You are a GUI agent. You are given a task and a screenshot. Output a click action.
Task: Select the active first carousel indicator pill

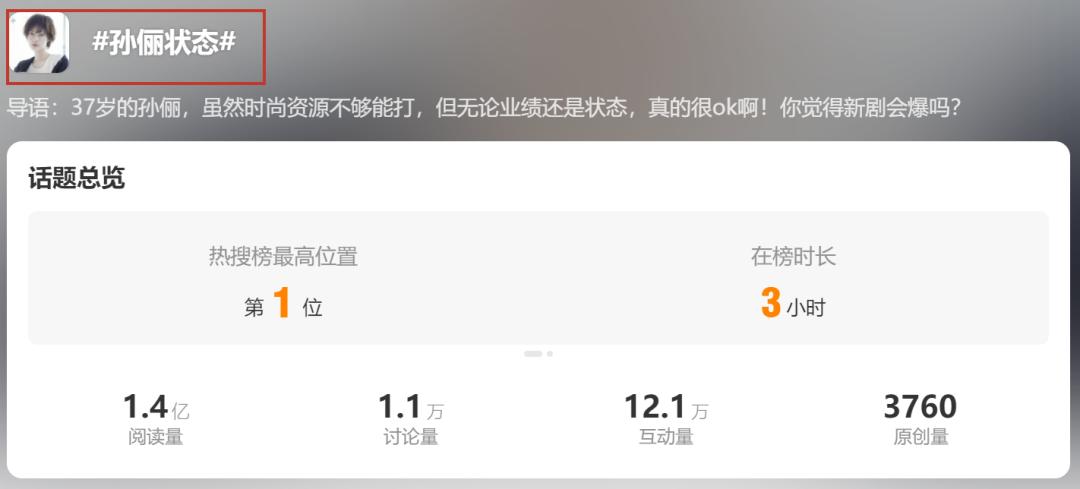[533, 353]
